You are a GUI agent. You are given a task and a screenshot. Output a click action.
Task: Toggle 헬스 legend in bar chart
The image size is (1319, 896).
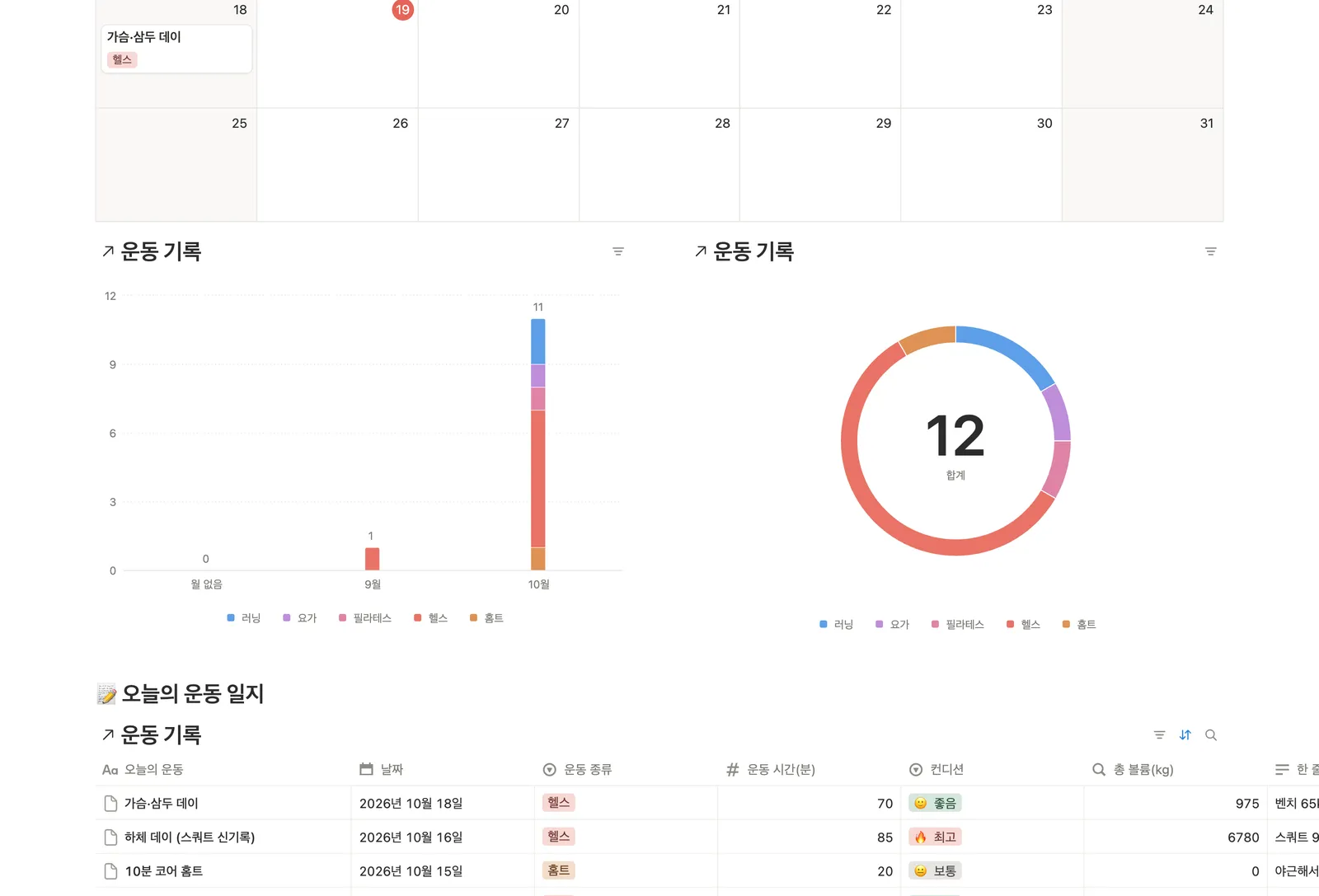[x=431, y=618]
